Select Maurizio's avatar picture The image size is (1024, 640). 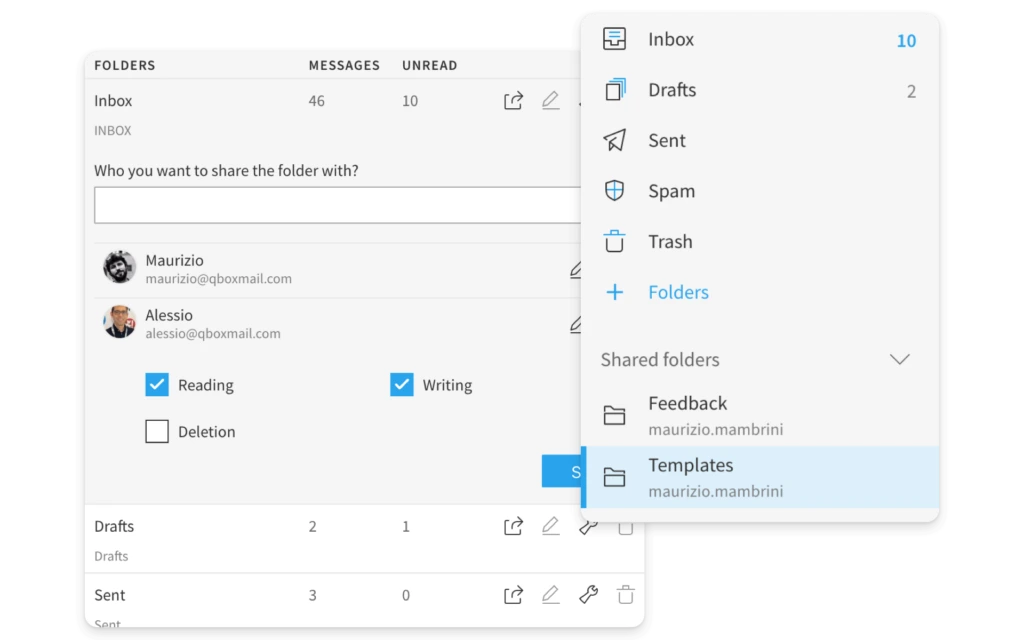click(120, 268)
